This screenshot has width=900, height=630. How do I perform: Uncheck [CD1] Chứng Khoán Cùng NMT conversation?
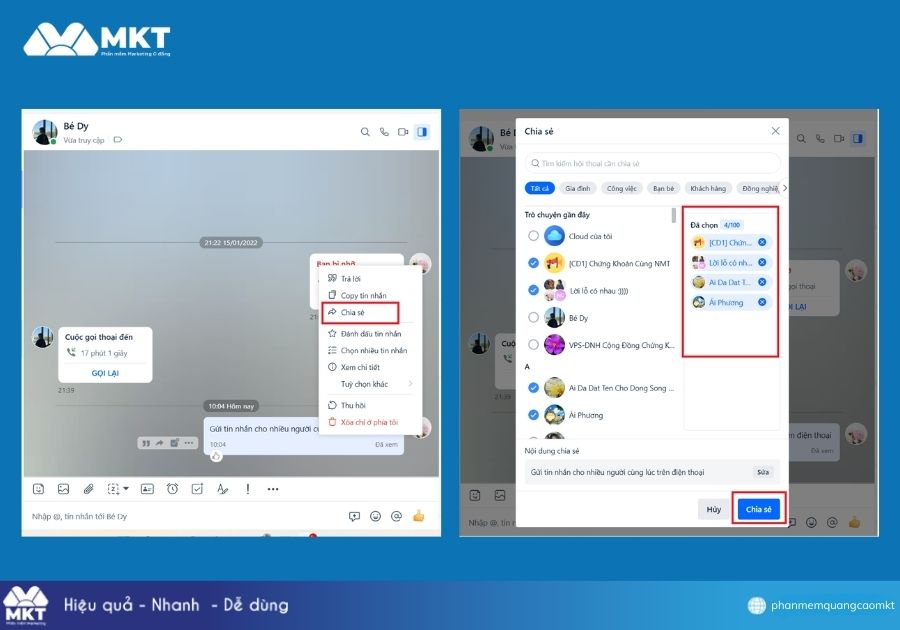click(533, 263)
